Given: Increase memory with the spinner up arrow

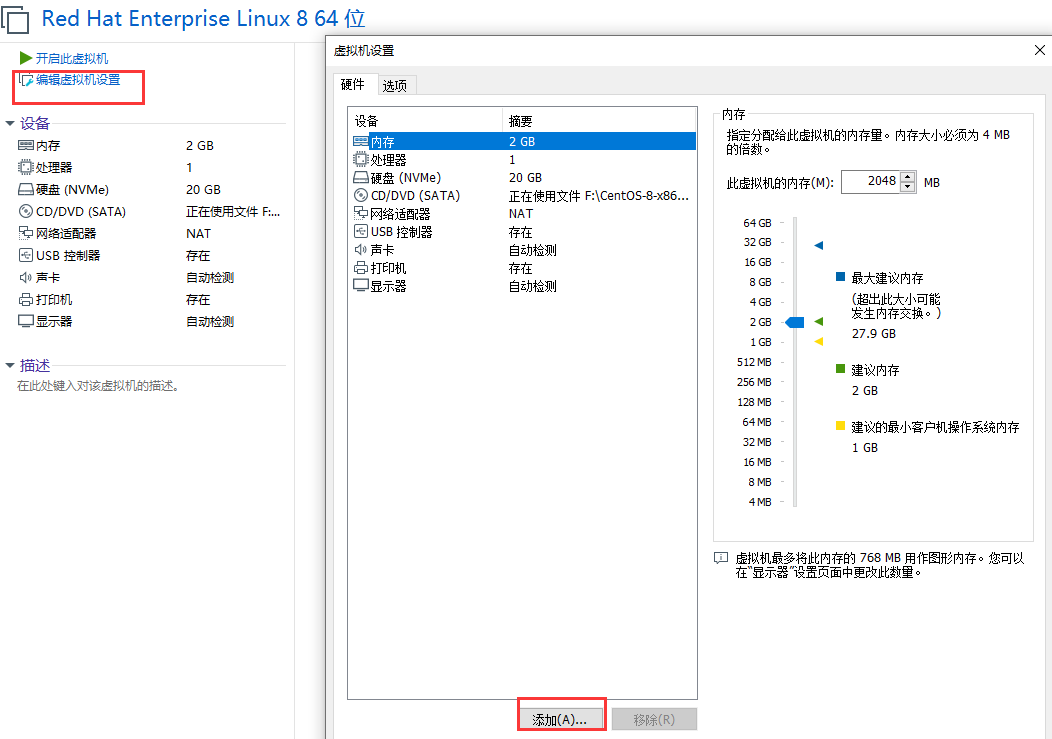Looking at the screenshot, I should (x=908, y=177).
